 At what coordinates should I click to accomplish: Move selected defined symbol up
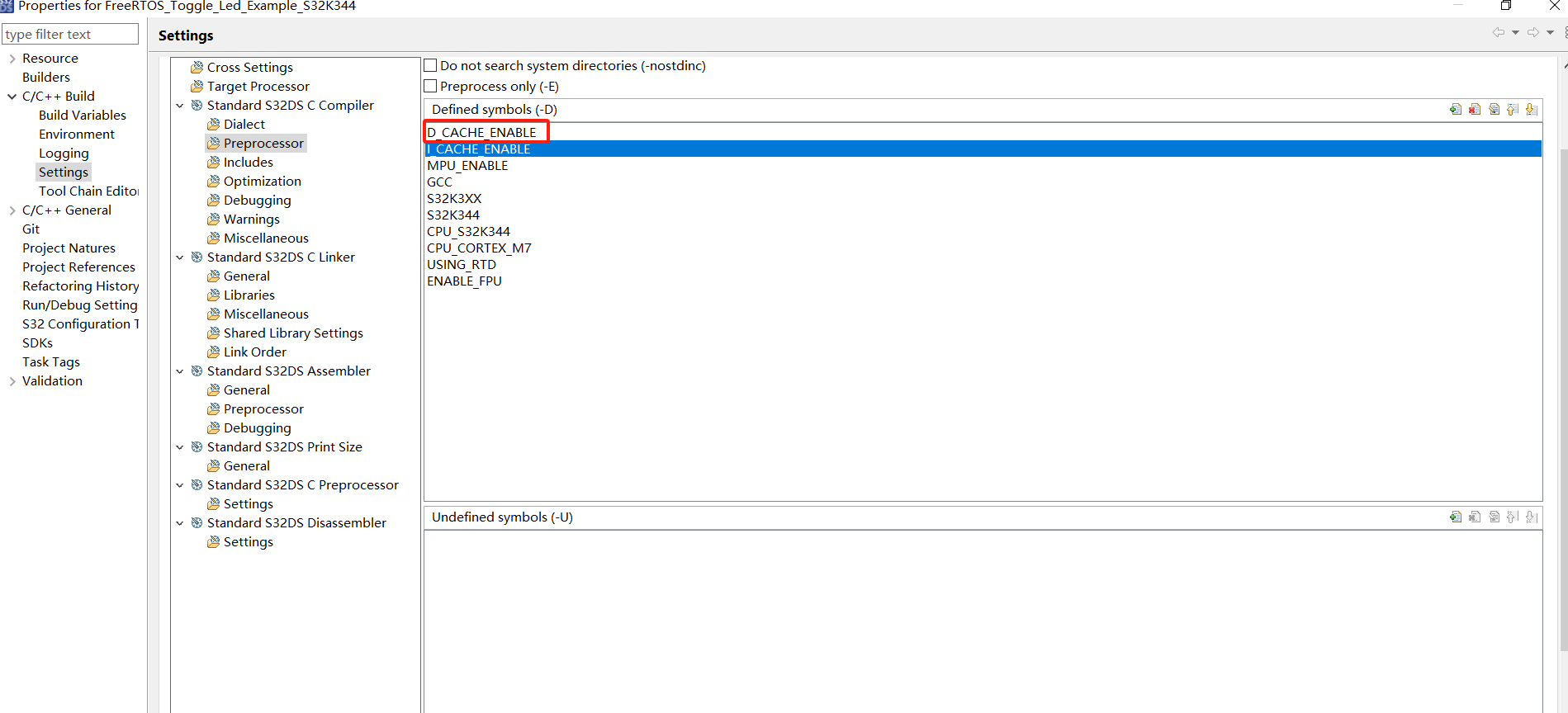1513,109
